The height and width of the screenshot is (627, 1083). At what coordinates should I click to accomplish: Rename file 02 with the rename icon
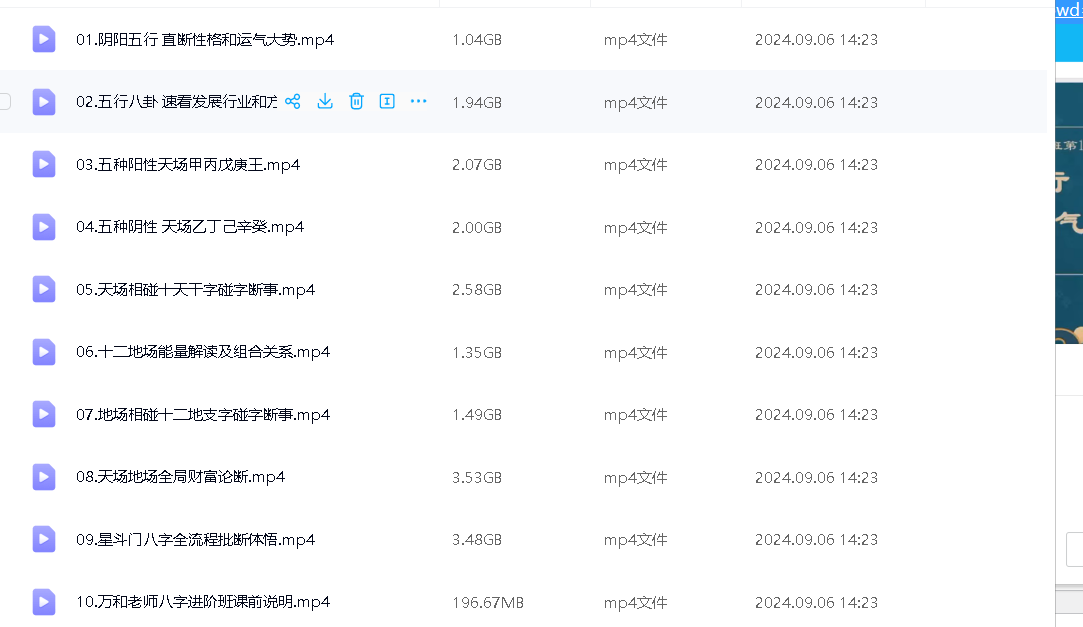(x=387, y=101)
